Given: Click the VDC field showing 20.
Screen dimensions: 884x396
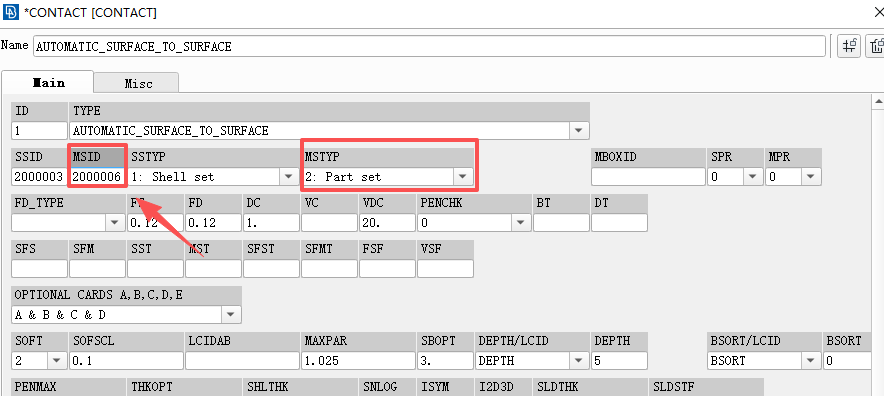Looking at the screenshot, I should click(387, 223).
